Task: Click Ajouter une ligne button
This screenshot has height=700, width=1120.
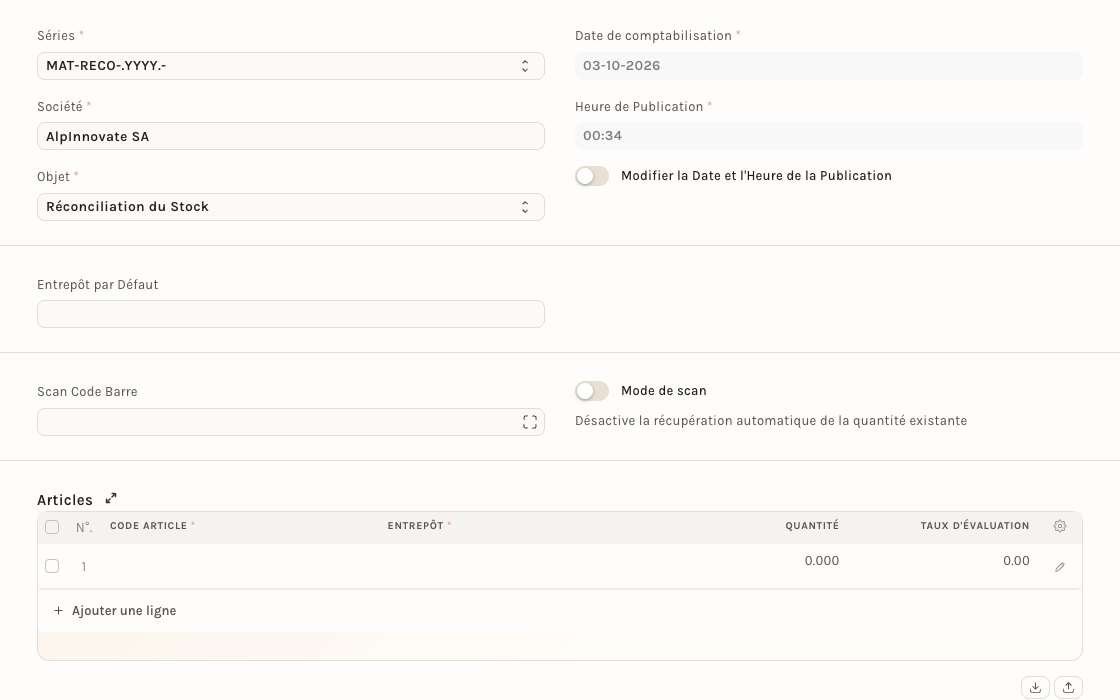Action: click(x=115, y=611)
